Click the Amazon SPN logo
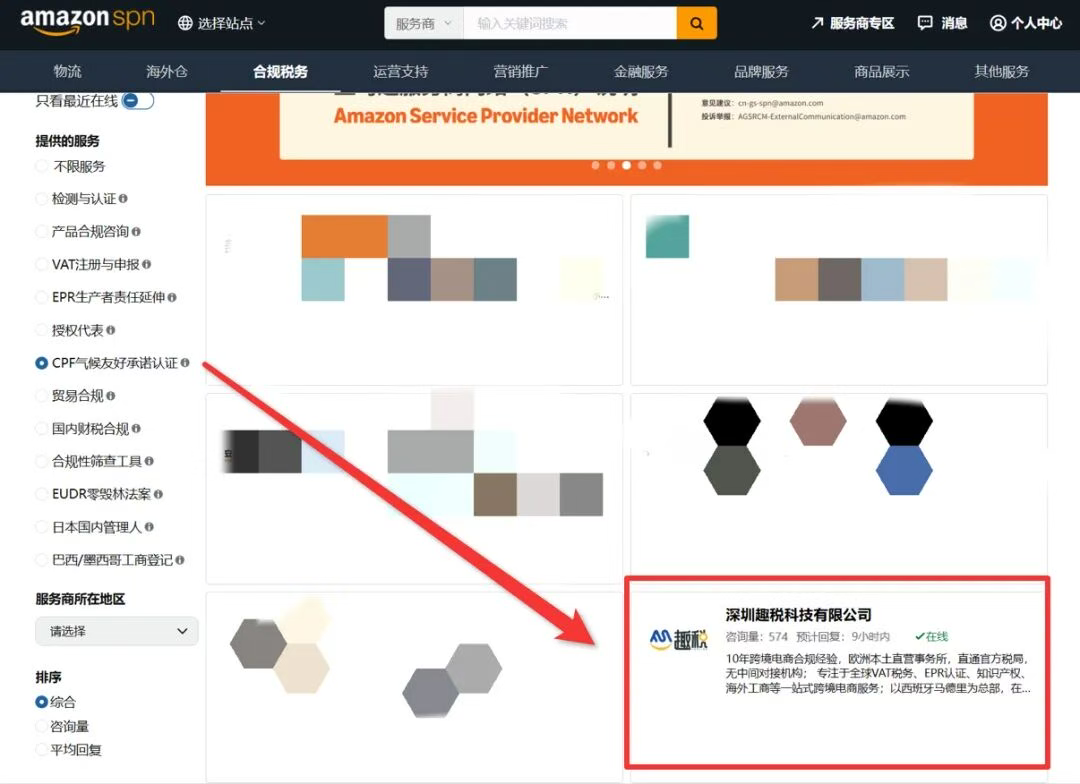This screenshot has width=1080, height=784. (x=87, y=20)
